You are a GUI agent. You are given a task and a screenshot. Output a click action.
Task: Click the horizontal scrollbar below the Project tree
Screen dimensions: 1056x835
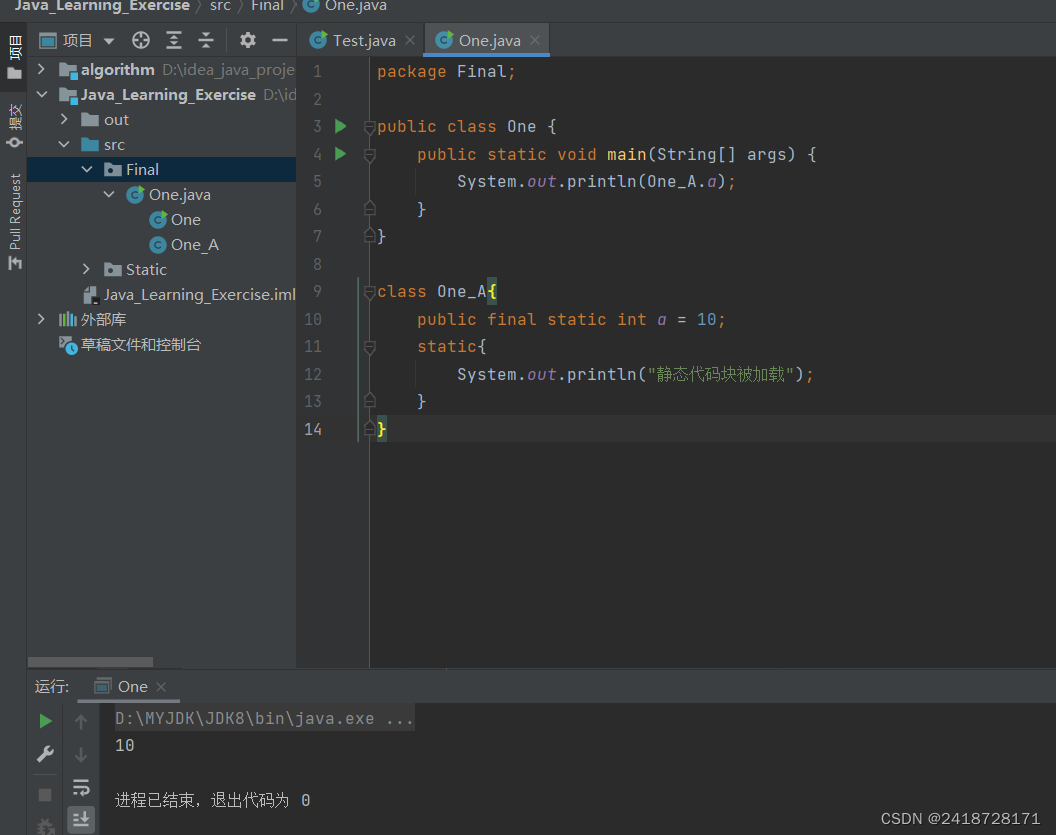(x=90, y=661)
